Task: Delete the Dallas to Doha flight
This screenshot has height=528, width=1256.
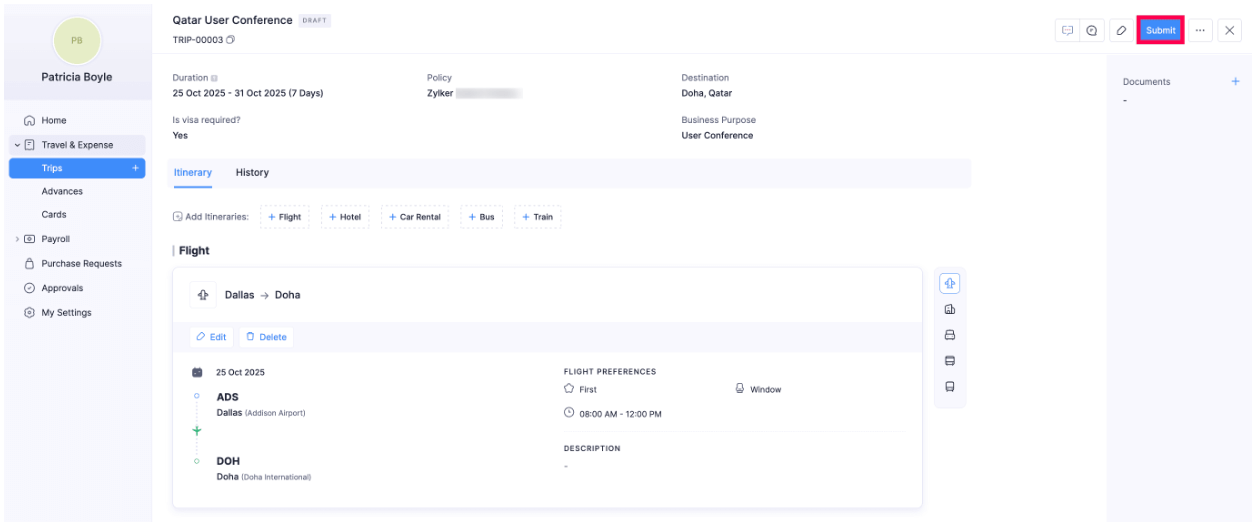Action: coord(266,337)
